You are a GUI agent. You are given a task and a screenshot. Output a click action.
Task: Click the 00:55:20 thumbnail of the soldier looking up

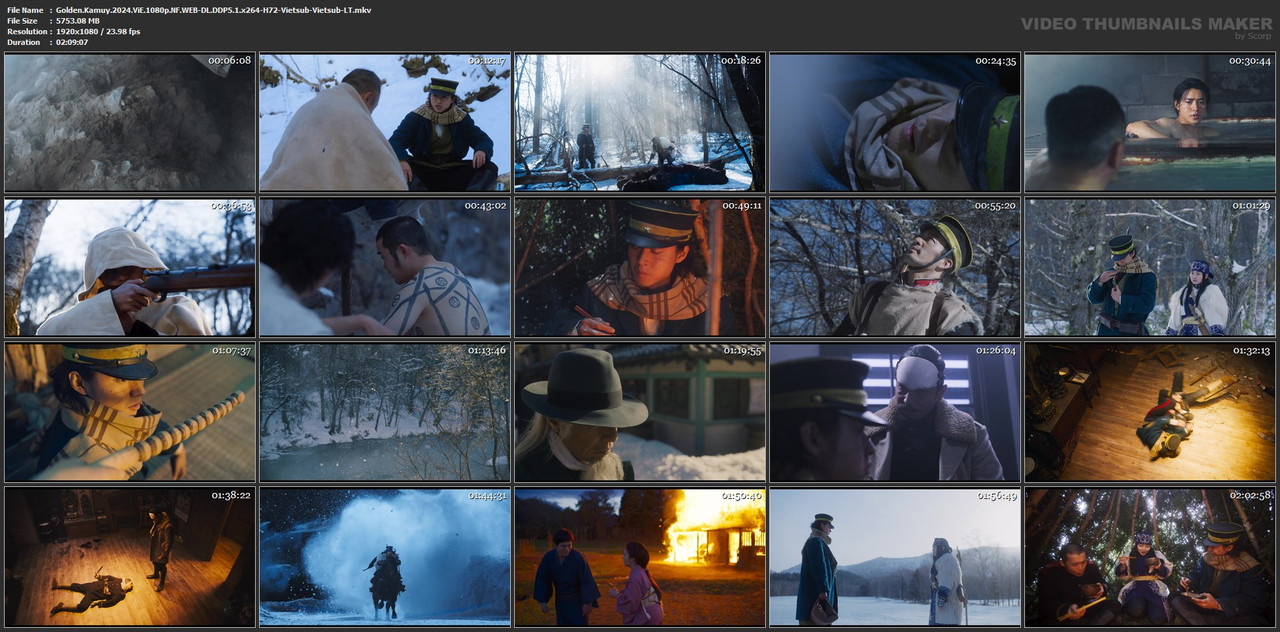(x=895, y=267)
